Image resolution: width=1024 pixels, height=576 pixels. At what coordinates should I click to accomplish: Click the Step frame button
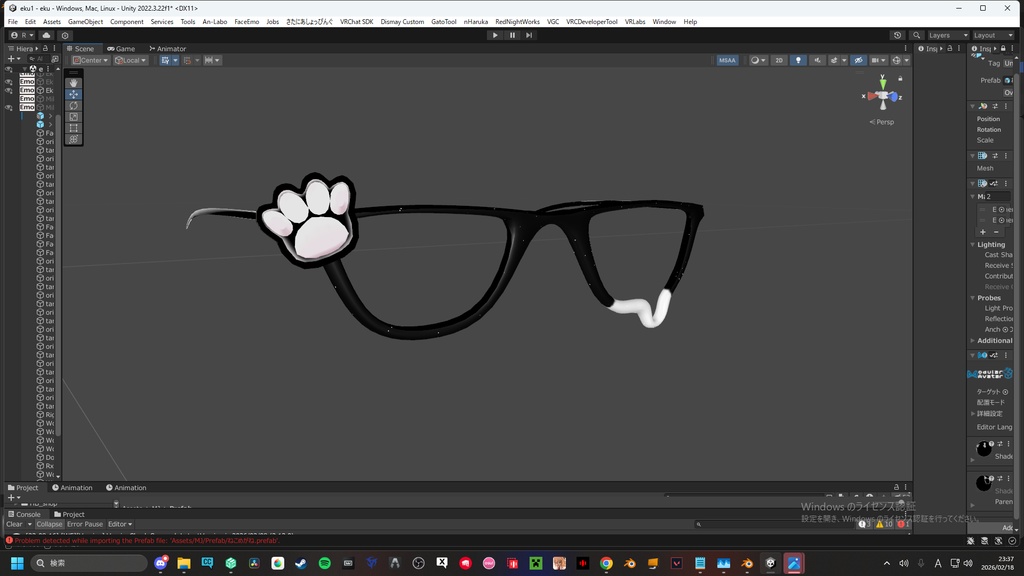pos(529,35)
